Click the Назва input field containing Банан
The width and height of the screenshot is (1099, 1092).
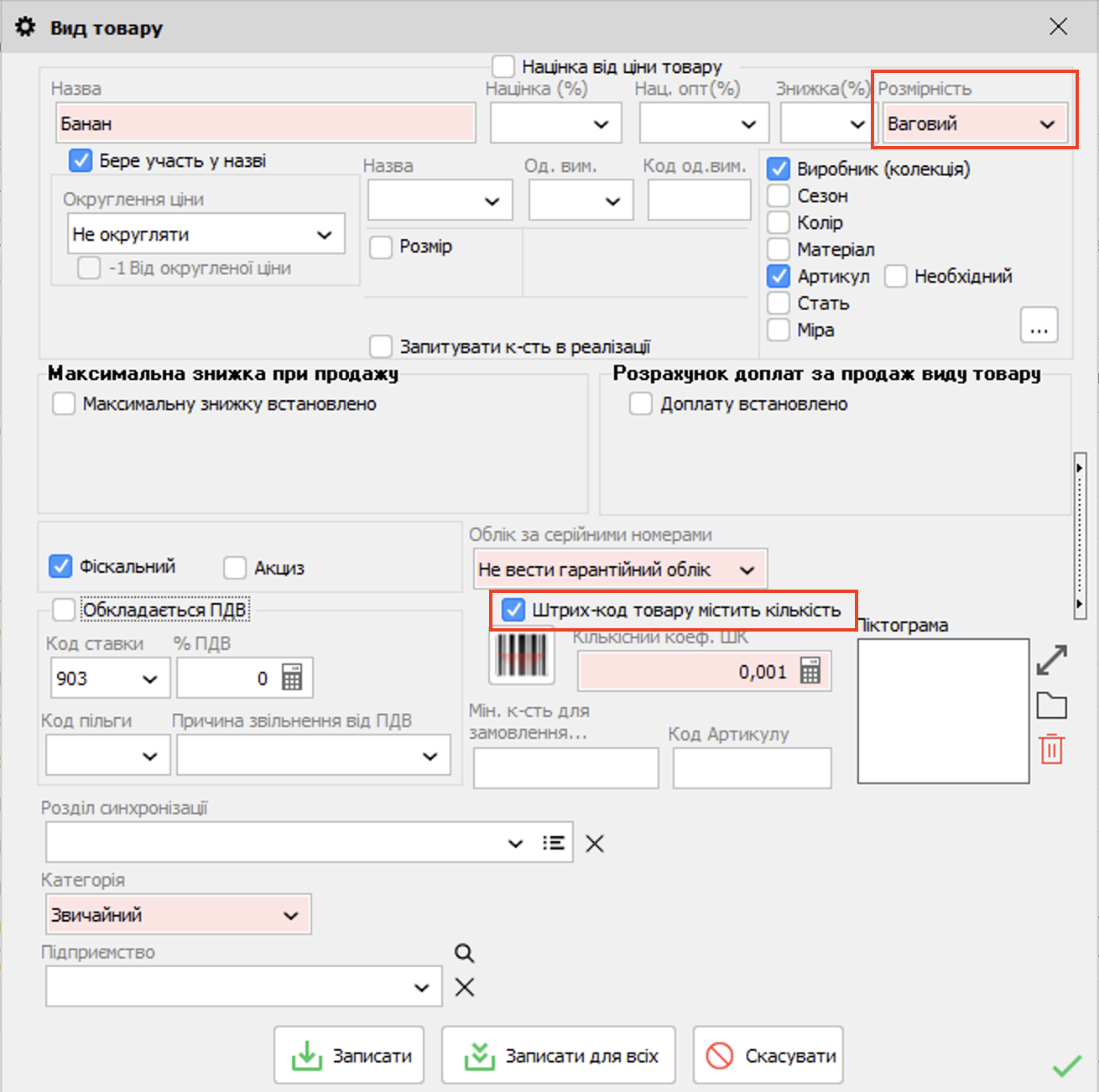coord(265,124)
